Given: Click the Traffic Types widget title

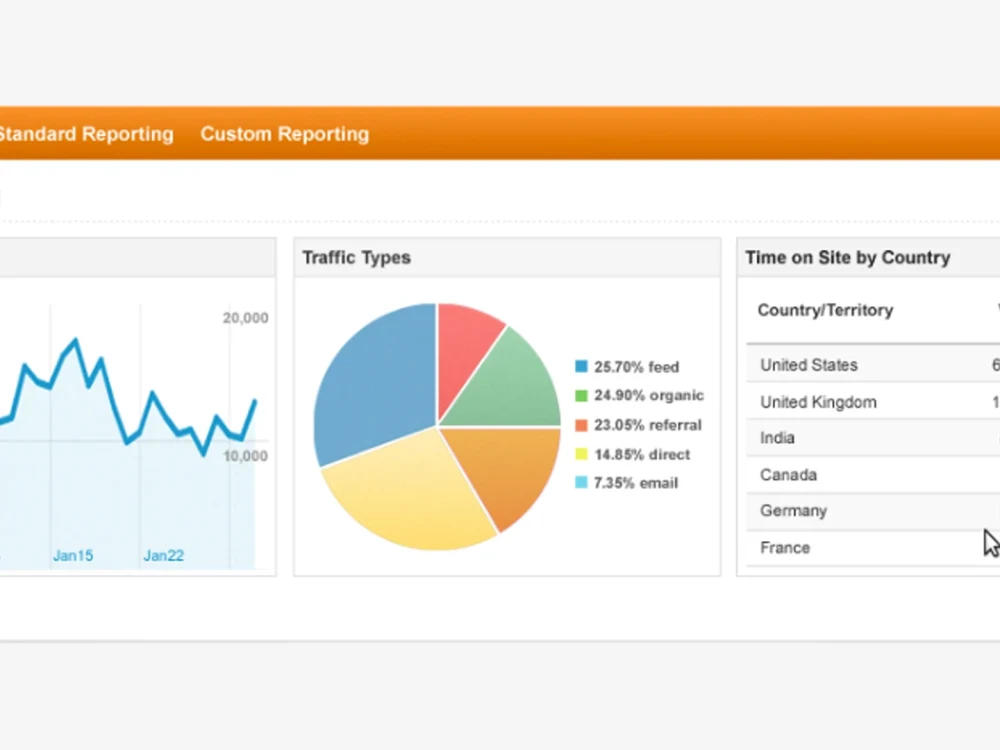Looking at the screenshot, I should coord(357,258).
